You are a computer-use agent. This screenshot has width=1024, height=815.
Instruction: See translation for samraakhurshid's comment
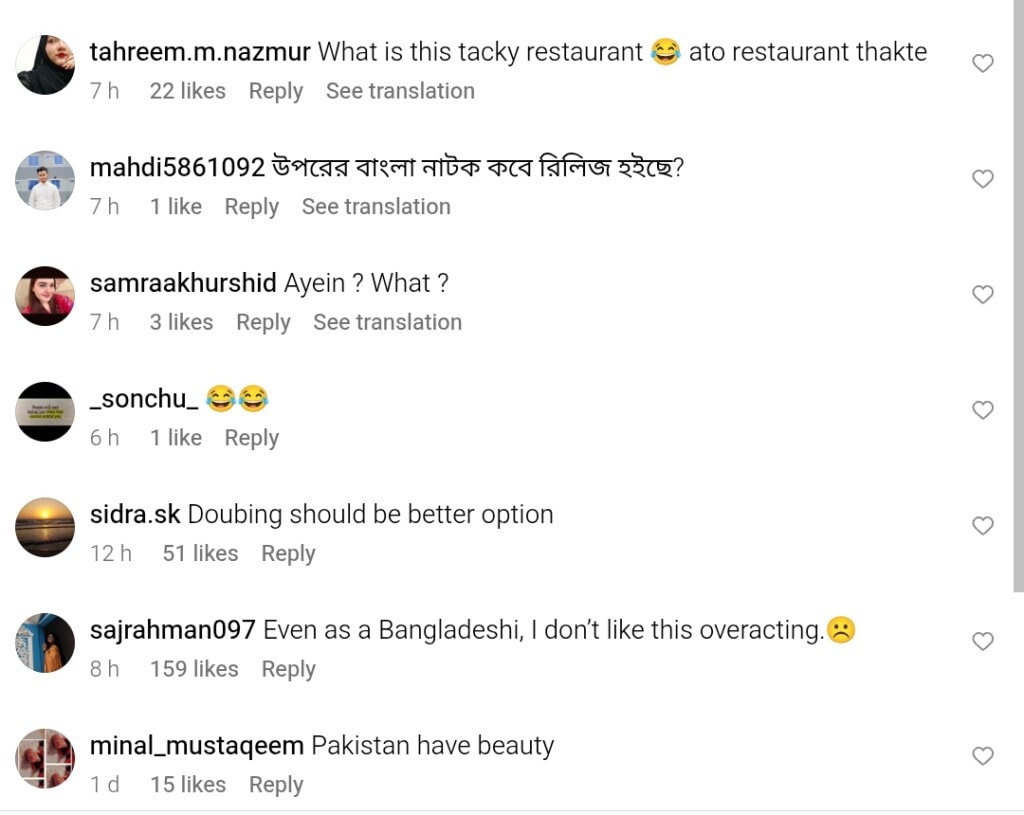coord(387,322)
